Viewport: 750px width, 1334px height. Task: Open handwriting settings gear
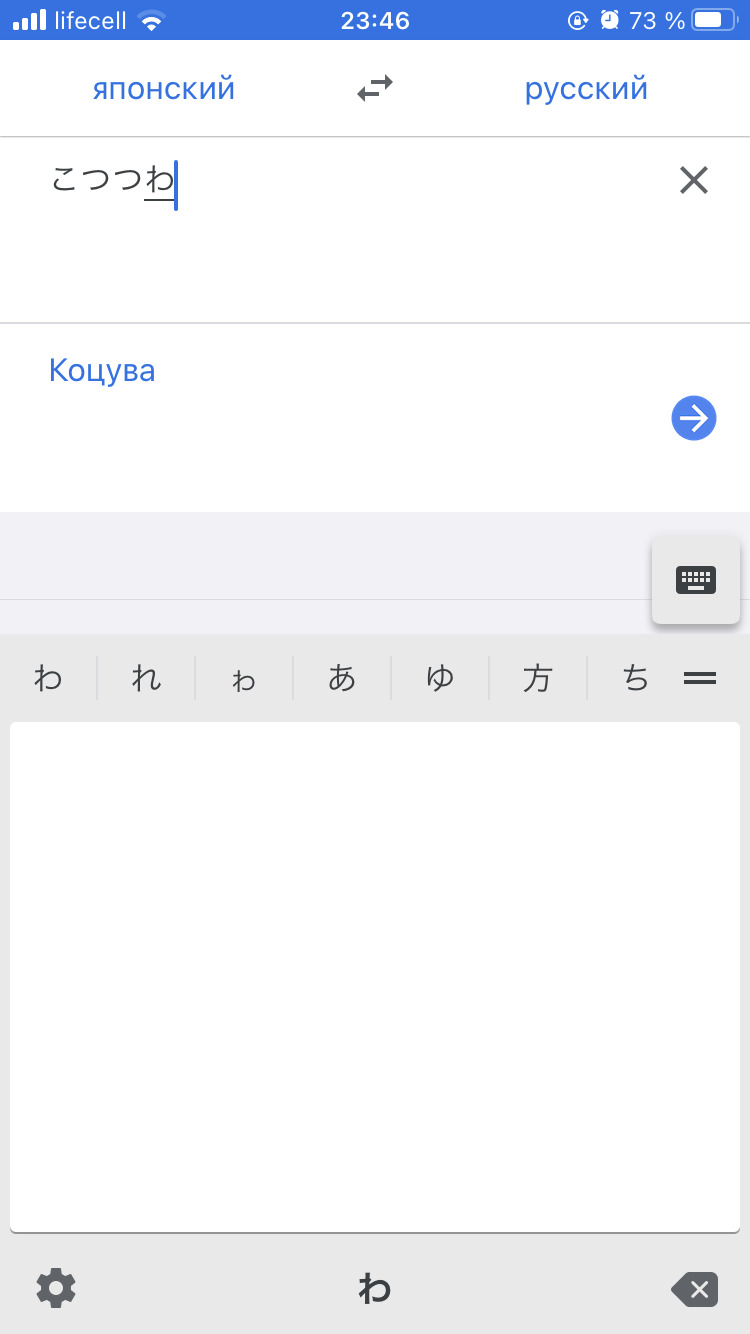tap(56, 1288)
